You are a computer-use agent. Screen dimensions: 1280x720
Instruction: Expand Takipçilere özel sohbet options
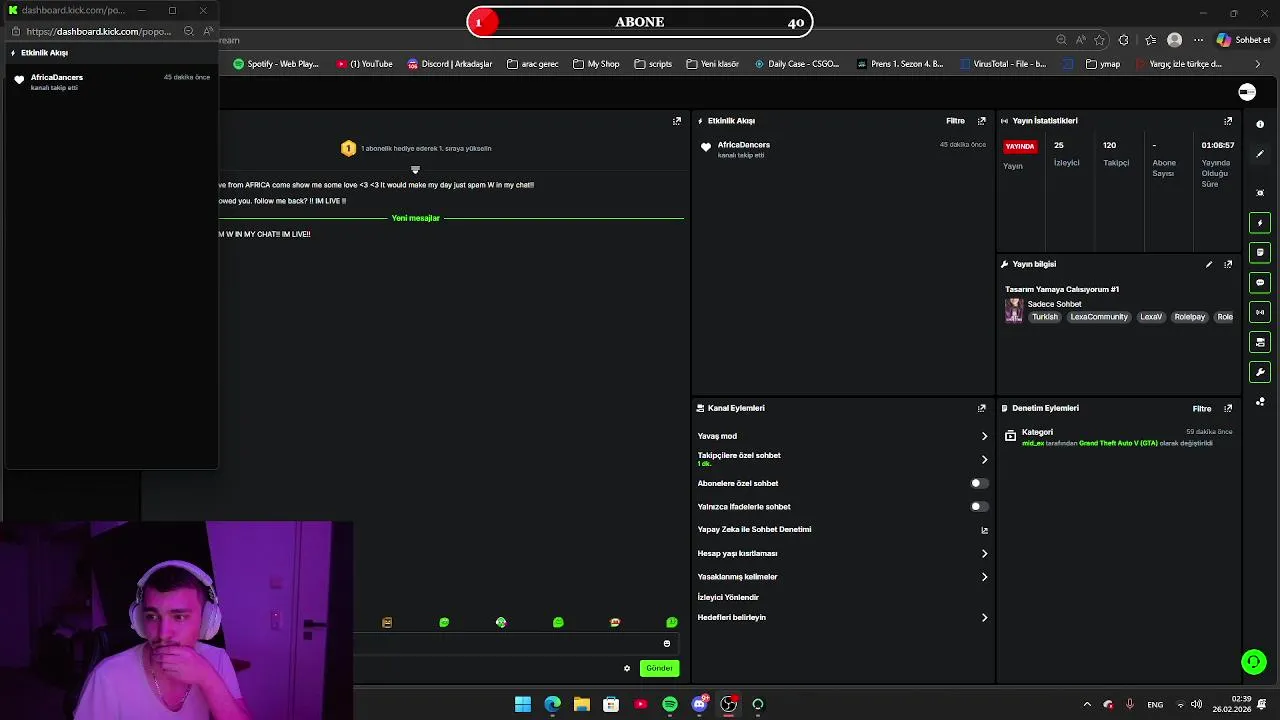(x=984, y=460)
